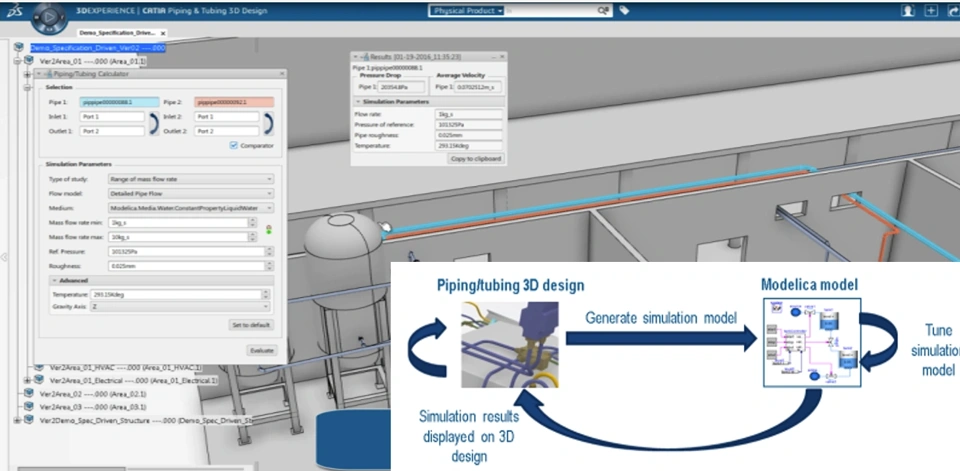Minimize the Results panel
960x471 pixels.
point(492,56)
